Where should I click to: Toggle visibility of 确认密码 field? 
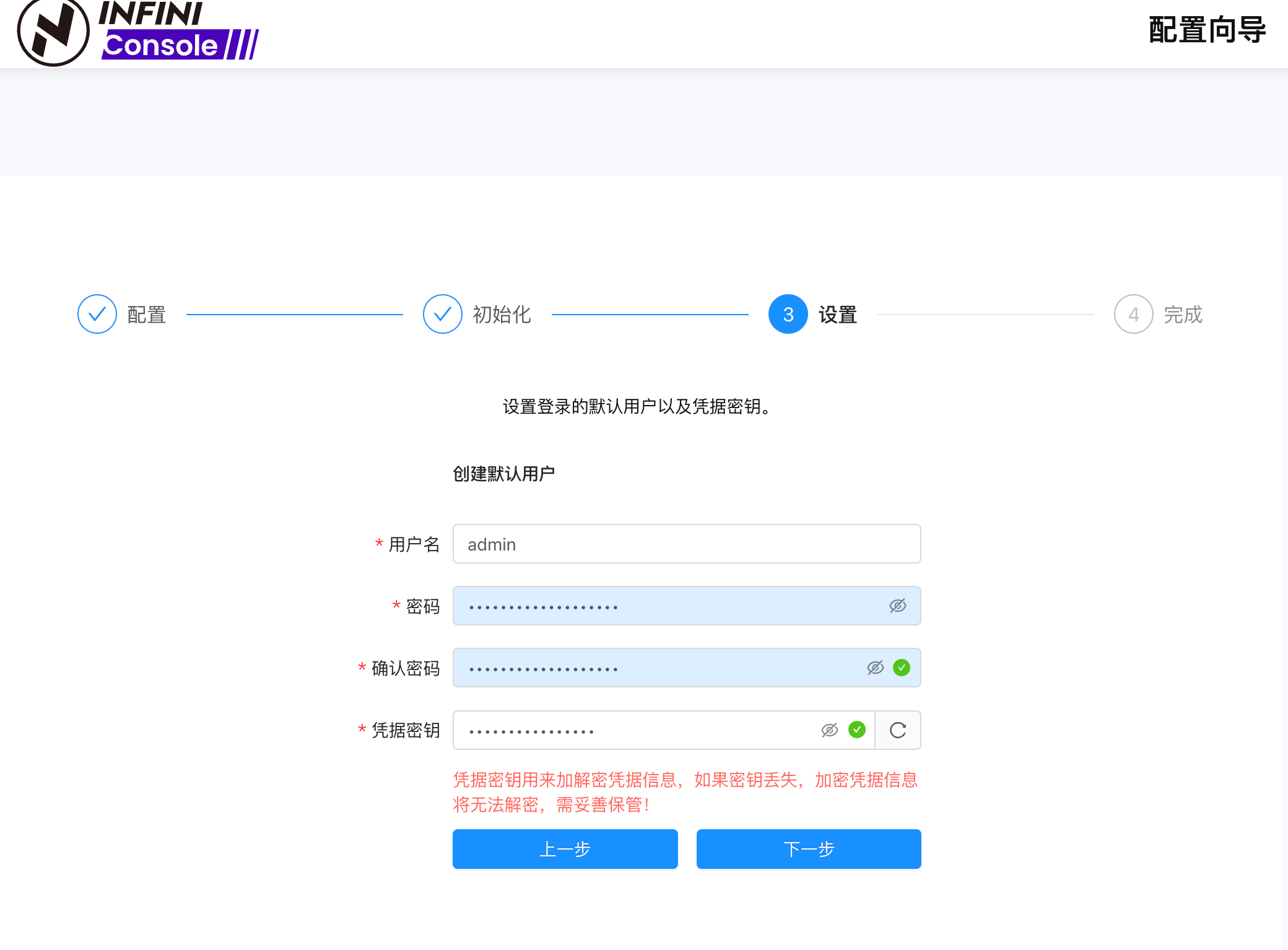(x=875, y=668)
